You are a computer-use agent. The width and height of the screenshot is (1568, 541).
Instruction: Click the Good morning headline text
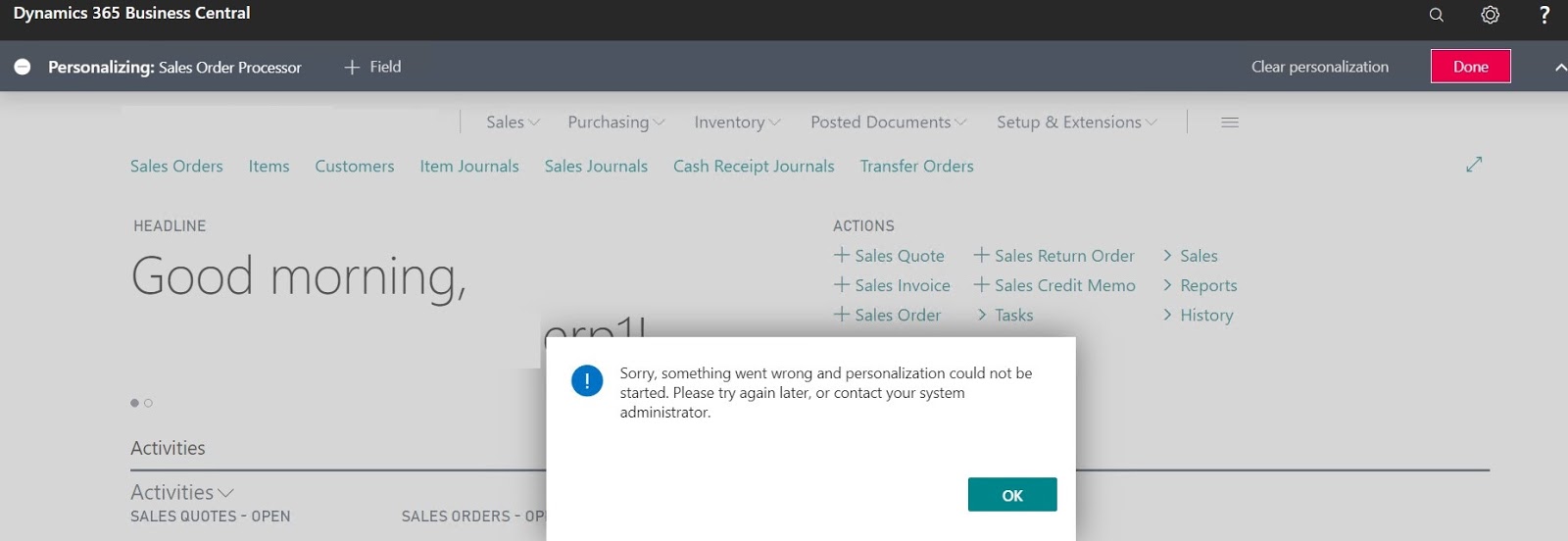point(299,277)
